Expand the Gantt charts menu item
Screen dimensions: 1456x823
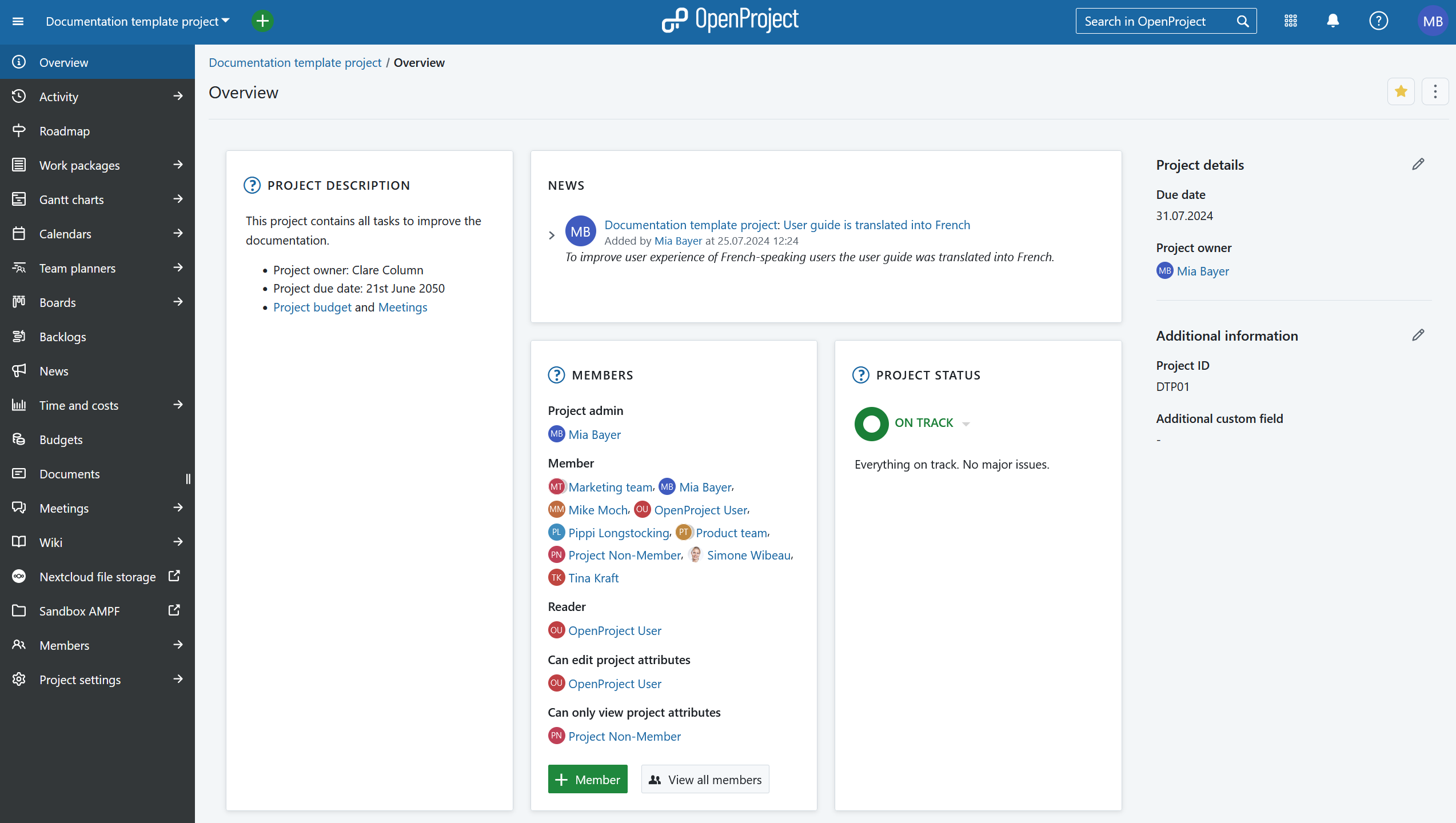pyautogui.click(x=179, y=199)
